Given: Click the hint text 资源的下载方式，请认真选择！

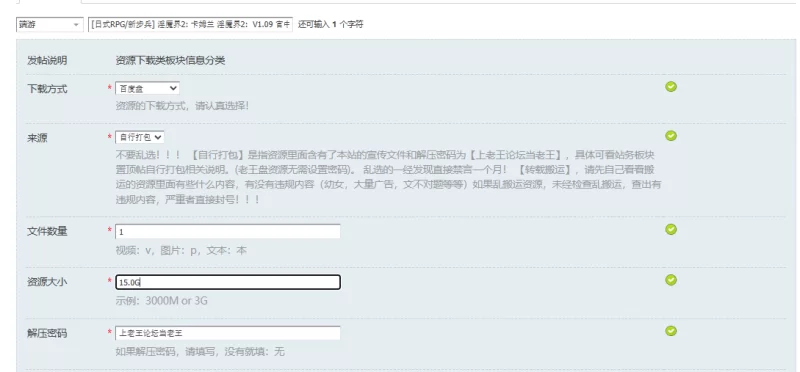Looking at the screenshot, I should point(182,107).
